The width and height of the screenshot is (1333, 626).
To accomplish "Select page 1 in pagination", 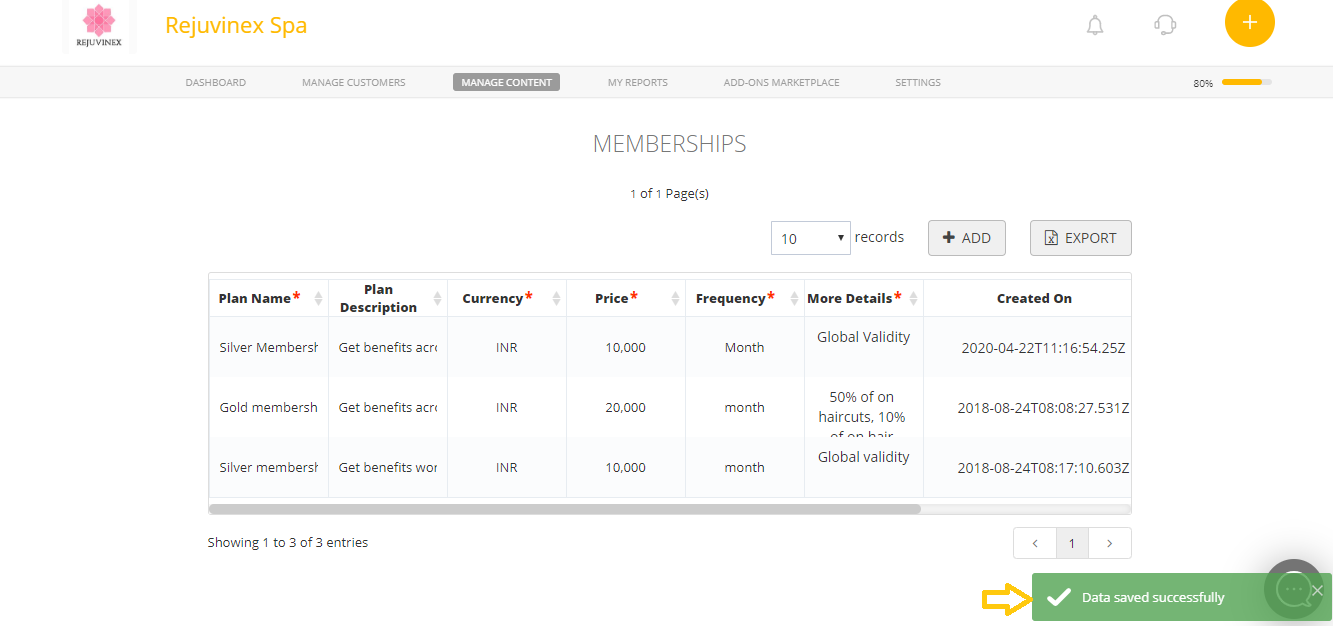I will 1072,543.
